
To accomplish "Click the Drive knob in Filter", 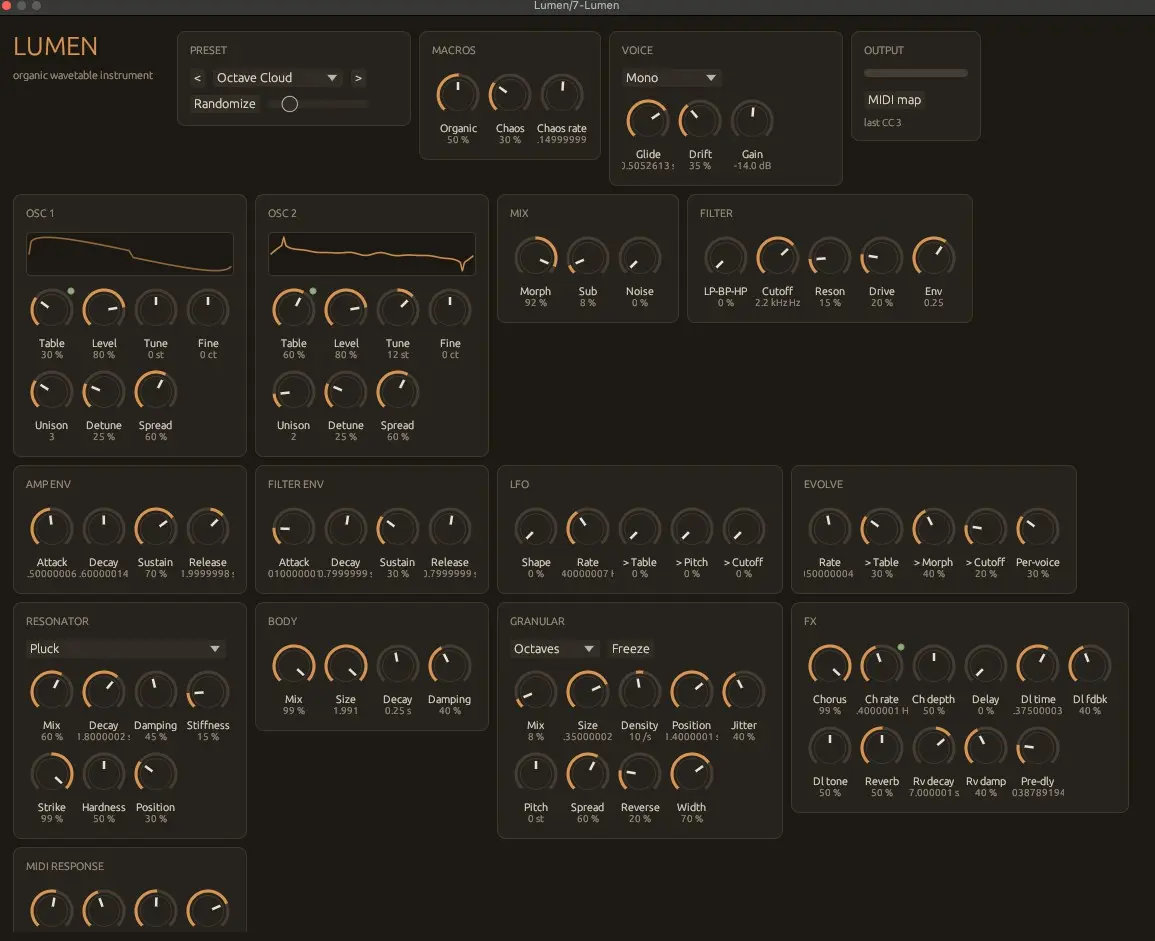I will click(882, 257).
